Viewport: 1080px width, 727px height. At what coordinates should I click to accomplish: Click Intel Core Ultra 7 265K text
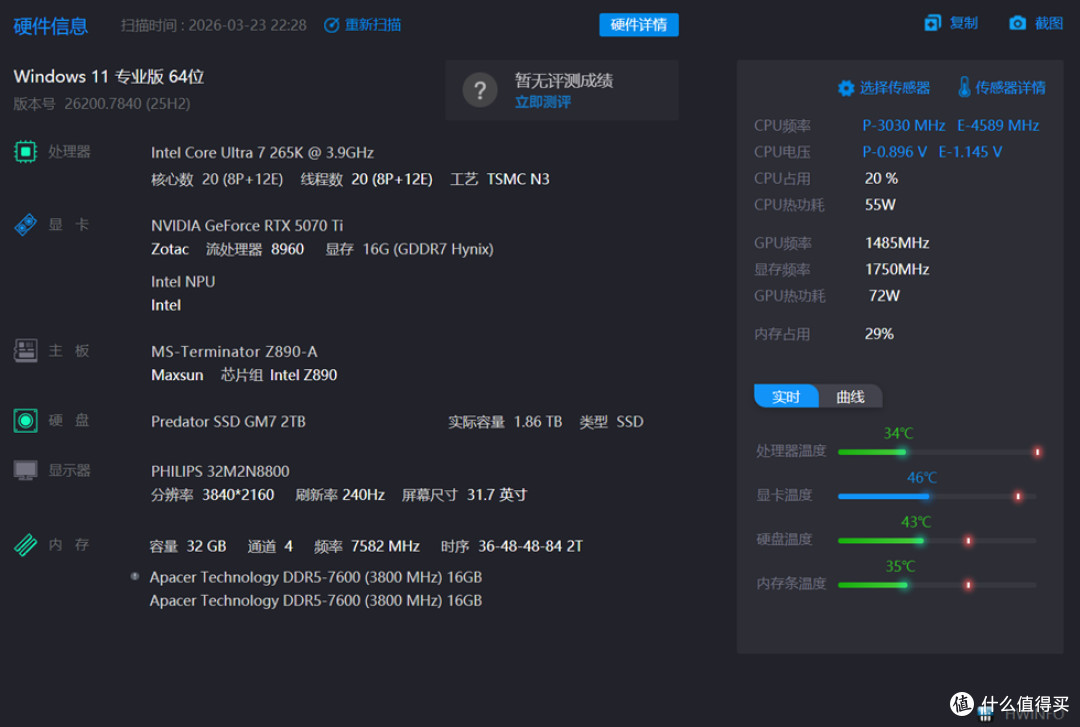[x=262, y=153]
